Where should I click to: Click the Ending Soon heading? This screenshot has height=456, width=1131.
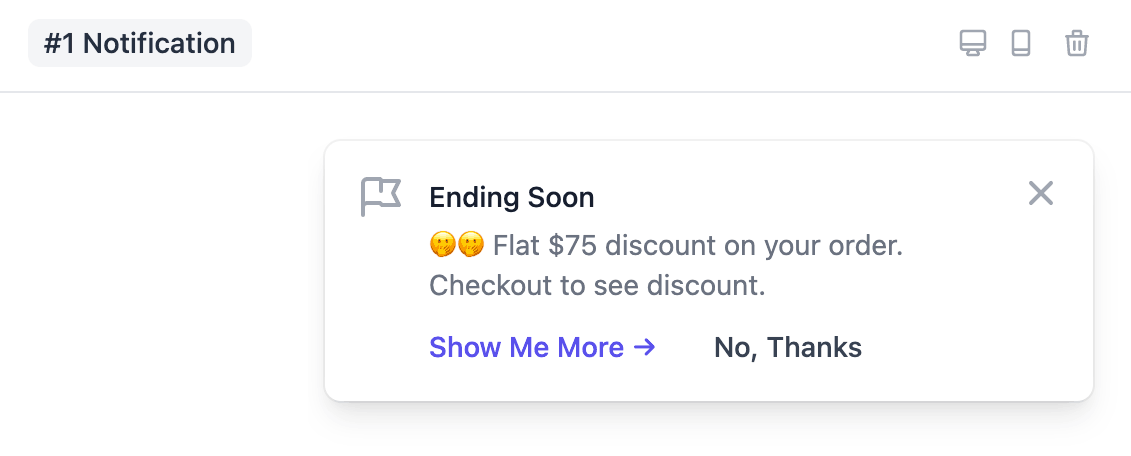511,198
